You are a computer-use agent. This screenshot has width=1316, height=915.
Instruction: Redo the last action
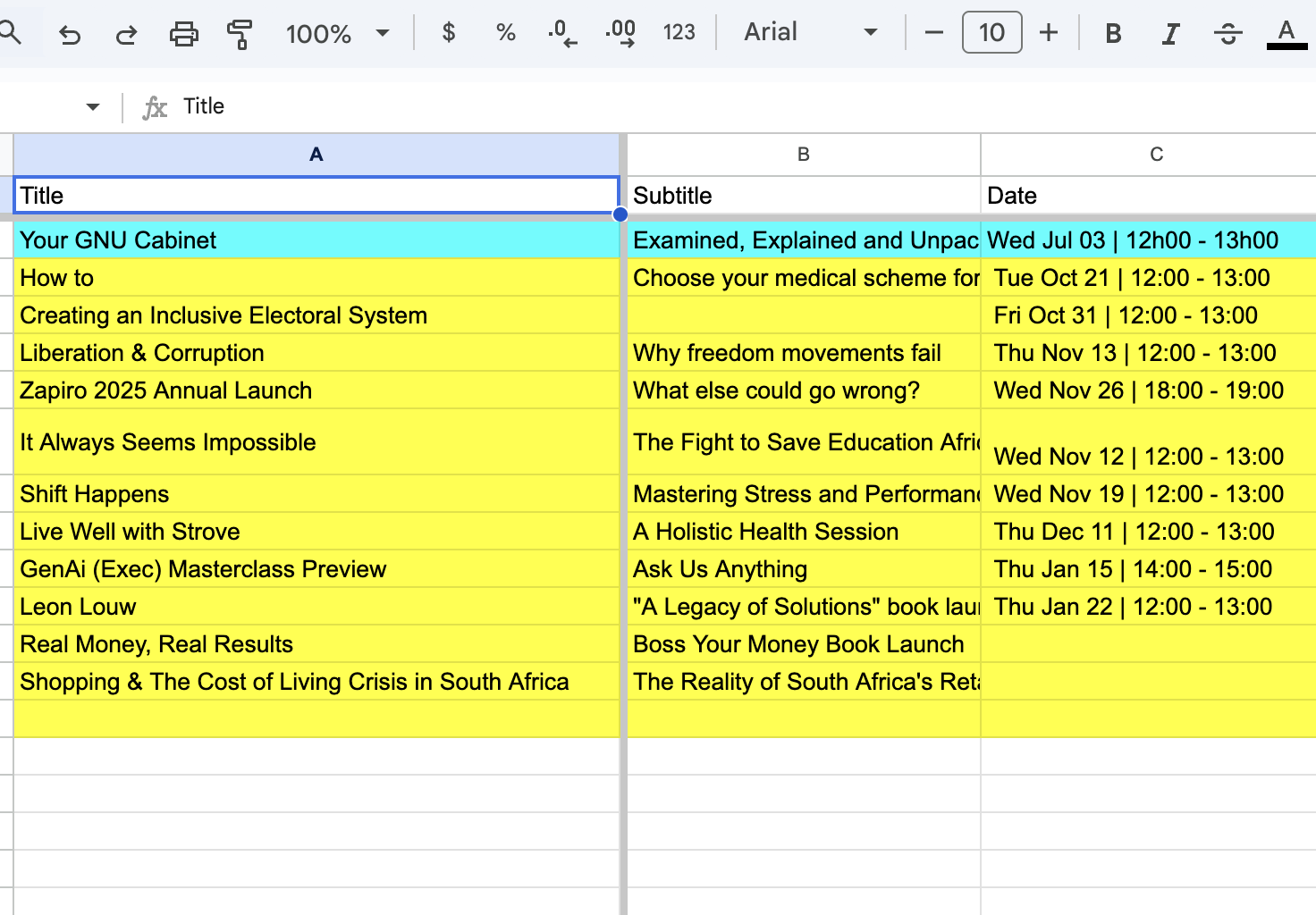coord(126,33)
